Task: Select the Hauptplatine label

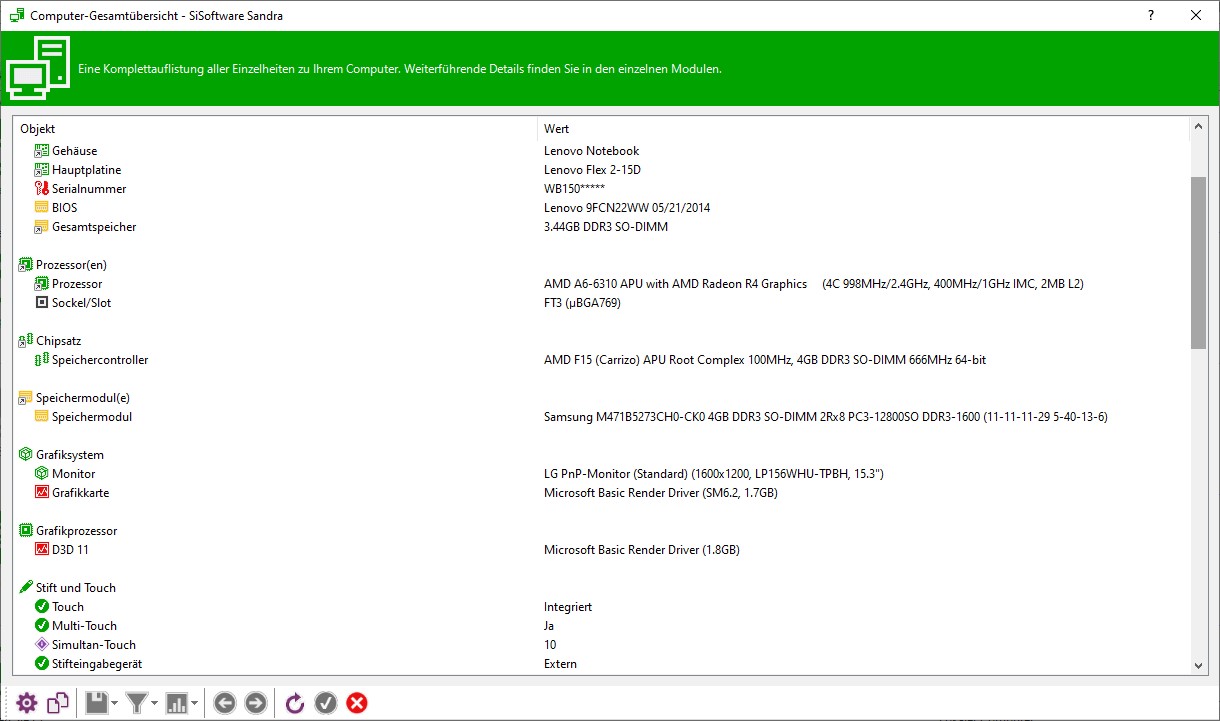Action: [87, 170]
